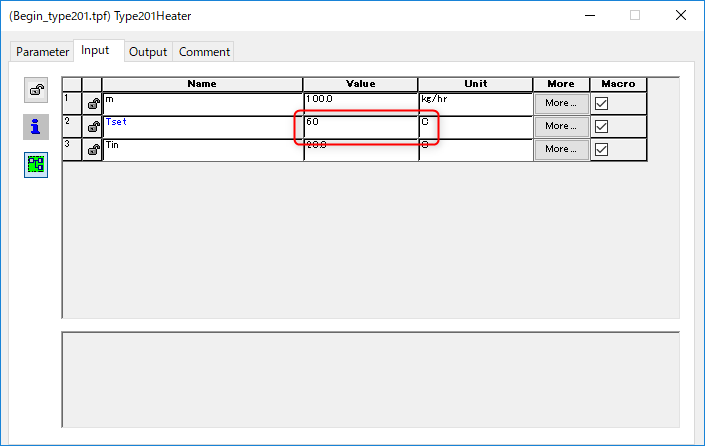
Task: Uncheck the Macro checkbox for Tin
Action: point(602,149)
